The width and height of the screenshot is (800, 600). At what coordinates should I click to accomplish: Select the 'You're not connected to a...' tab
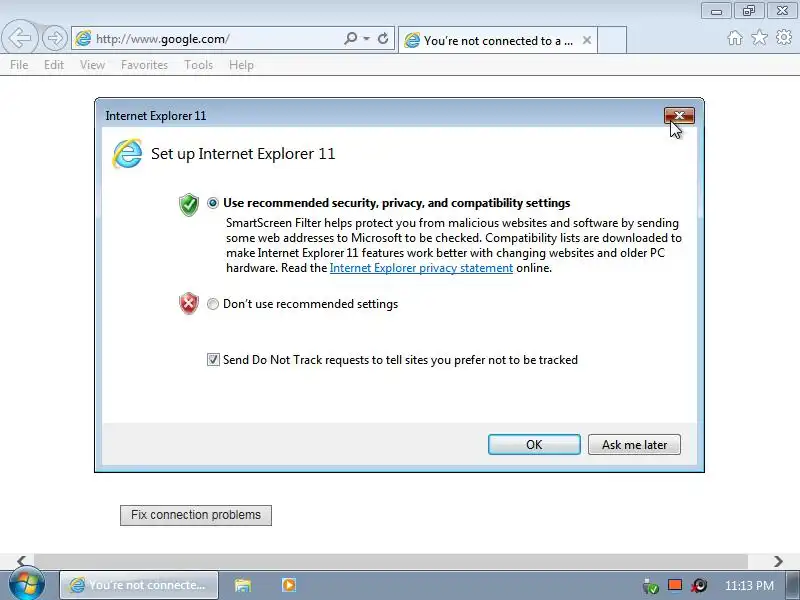(x=497, y=40)
